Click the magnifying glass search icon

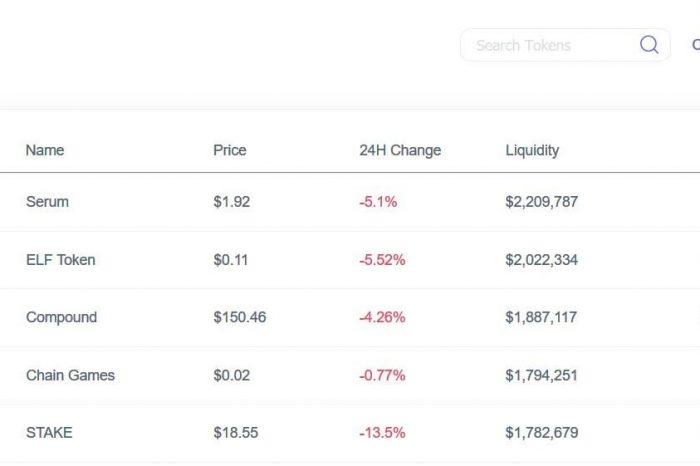(649, 45)
